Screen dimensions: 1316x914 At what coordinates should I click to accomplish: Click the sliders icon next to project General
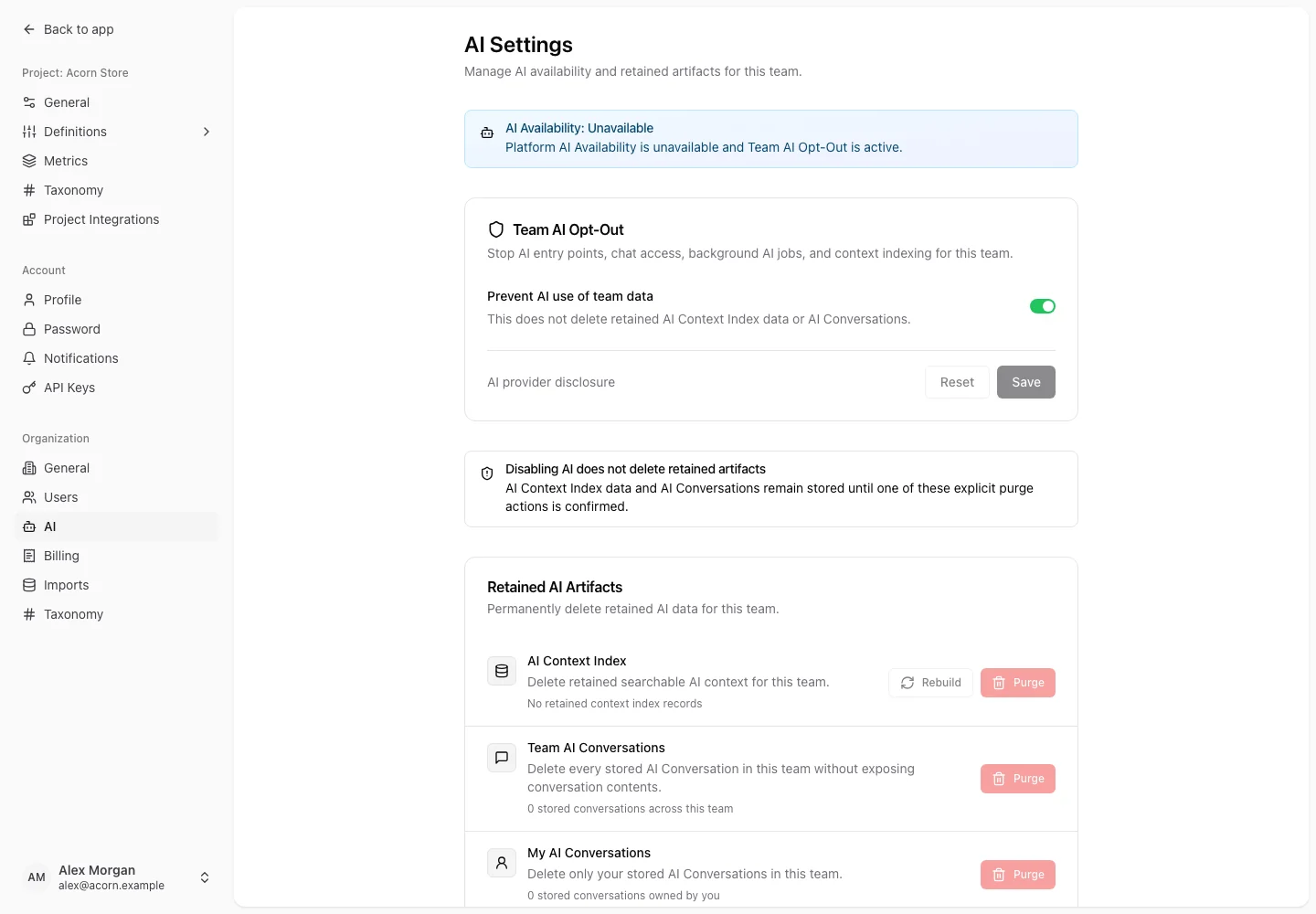29,102
